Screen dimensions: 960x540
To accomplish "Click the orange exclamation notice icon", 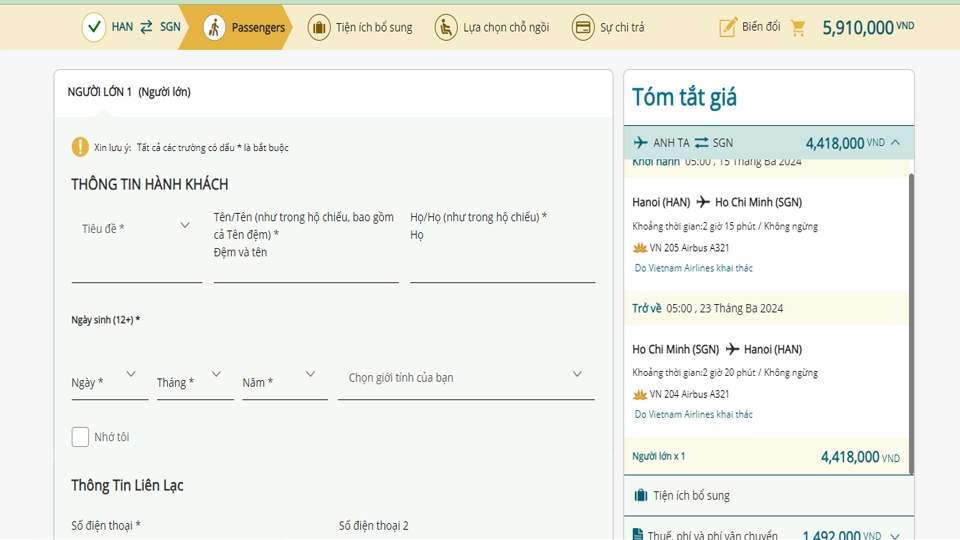I will (80, 147).
